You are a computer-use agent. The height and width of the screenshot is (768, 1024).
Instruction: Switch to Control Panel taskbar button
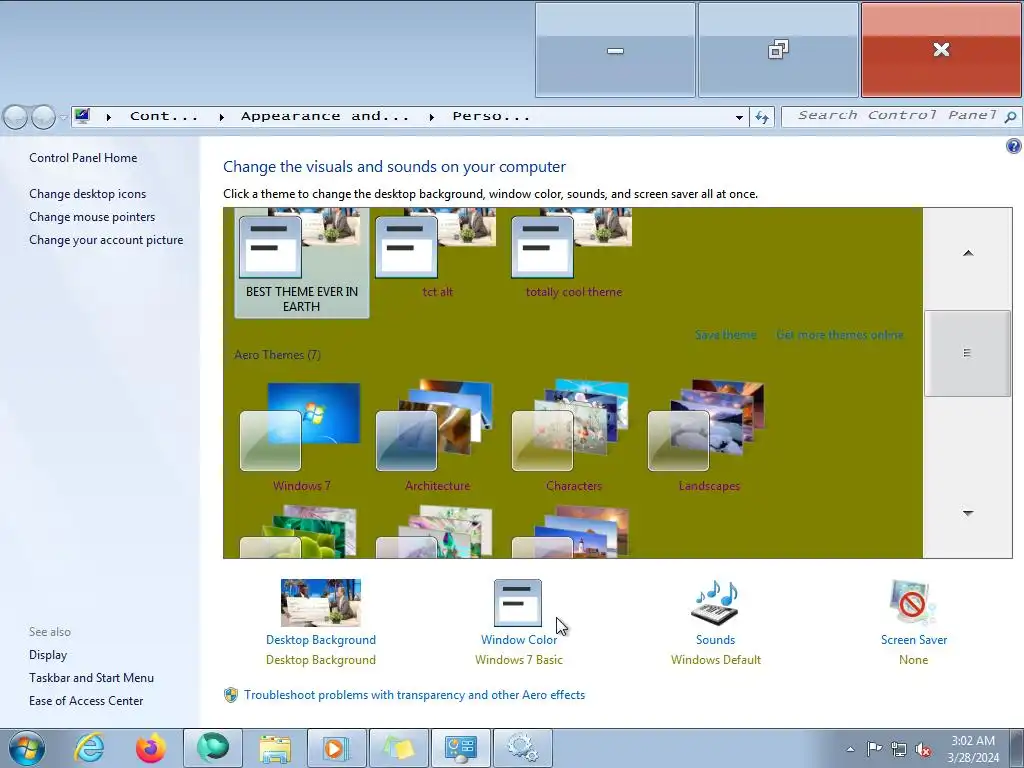coord(461,748)
